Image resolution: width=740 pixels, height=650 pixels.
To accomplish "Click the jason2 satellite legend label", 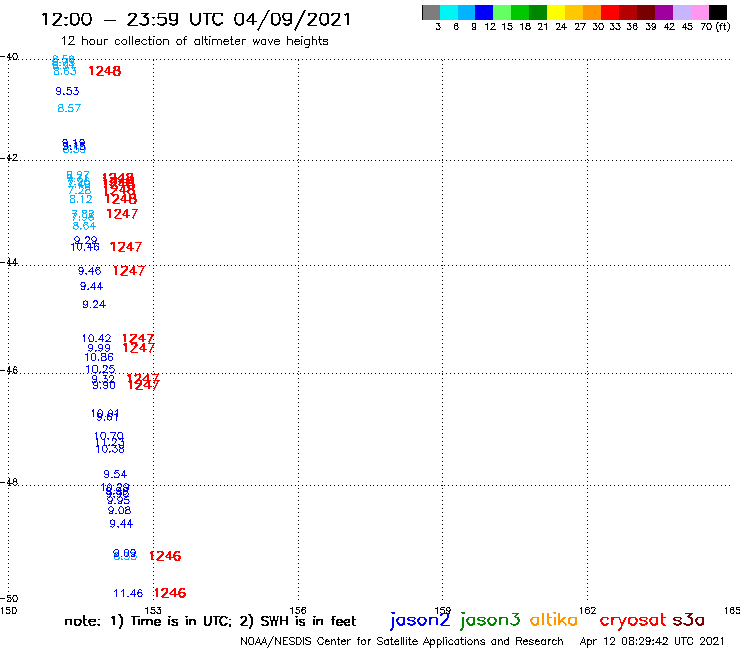I will click(x=420, y=620).
